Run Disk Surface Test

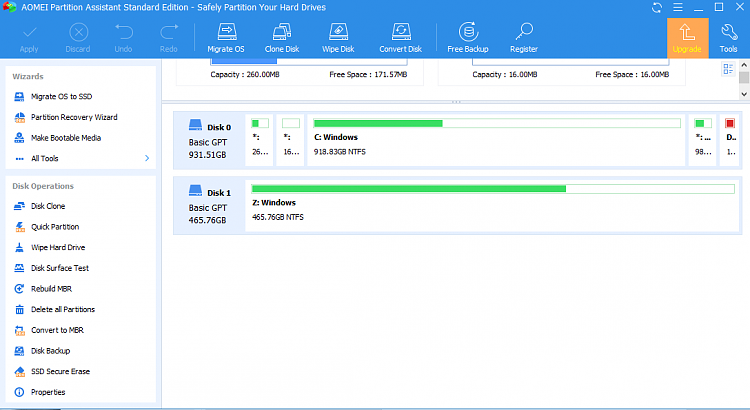point(52,268)
